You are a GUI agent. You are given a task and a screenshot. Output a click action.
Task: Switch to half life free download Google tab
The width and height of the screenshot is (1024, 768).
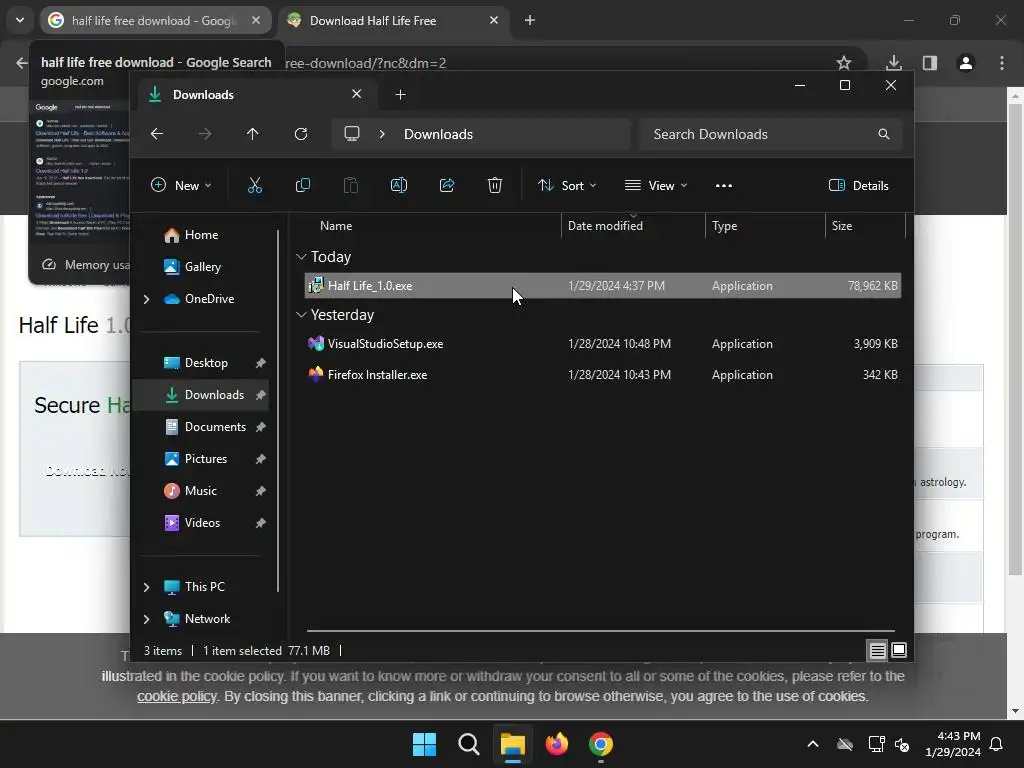click(x=155, y=21)
